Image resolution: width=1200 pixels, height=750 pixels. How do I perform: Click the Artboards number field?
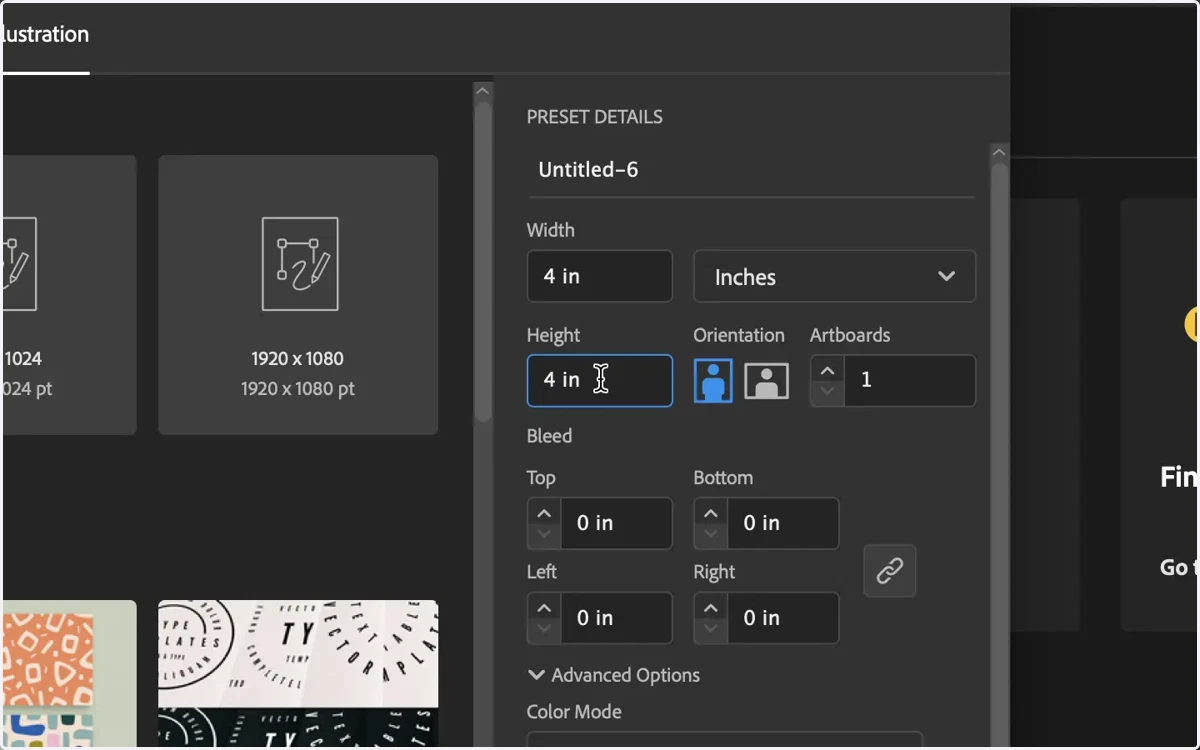tap(910, 381)
